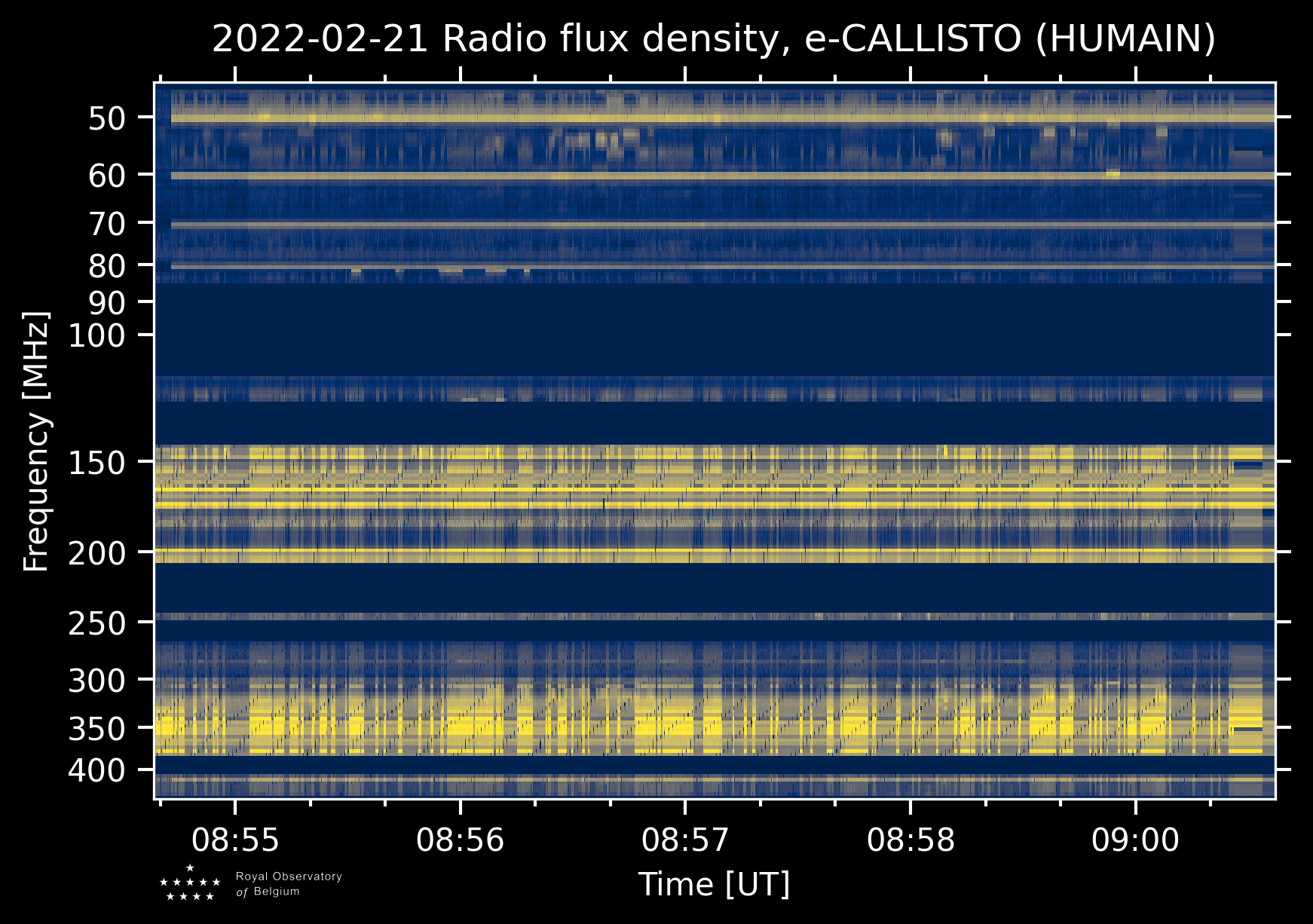Screen dimensions: 1313x924
Task: Select the 150 MHz frequency tick label
Action: pyautogui.click(x=96, y=463)
